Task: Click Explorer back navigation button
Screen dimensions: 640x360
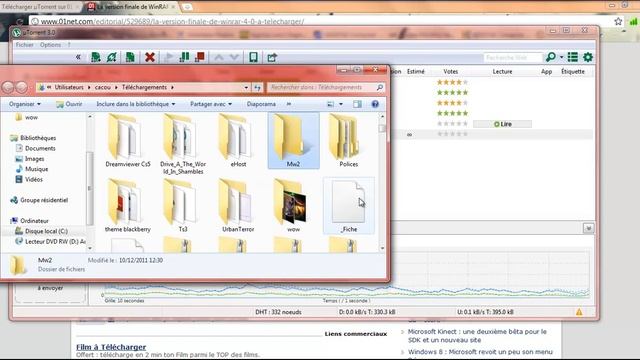Action: coord(8,87)
